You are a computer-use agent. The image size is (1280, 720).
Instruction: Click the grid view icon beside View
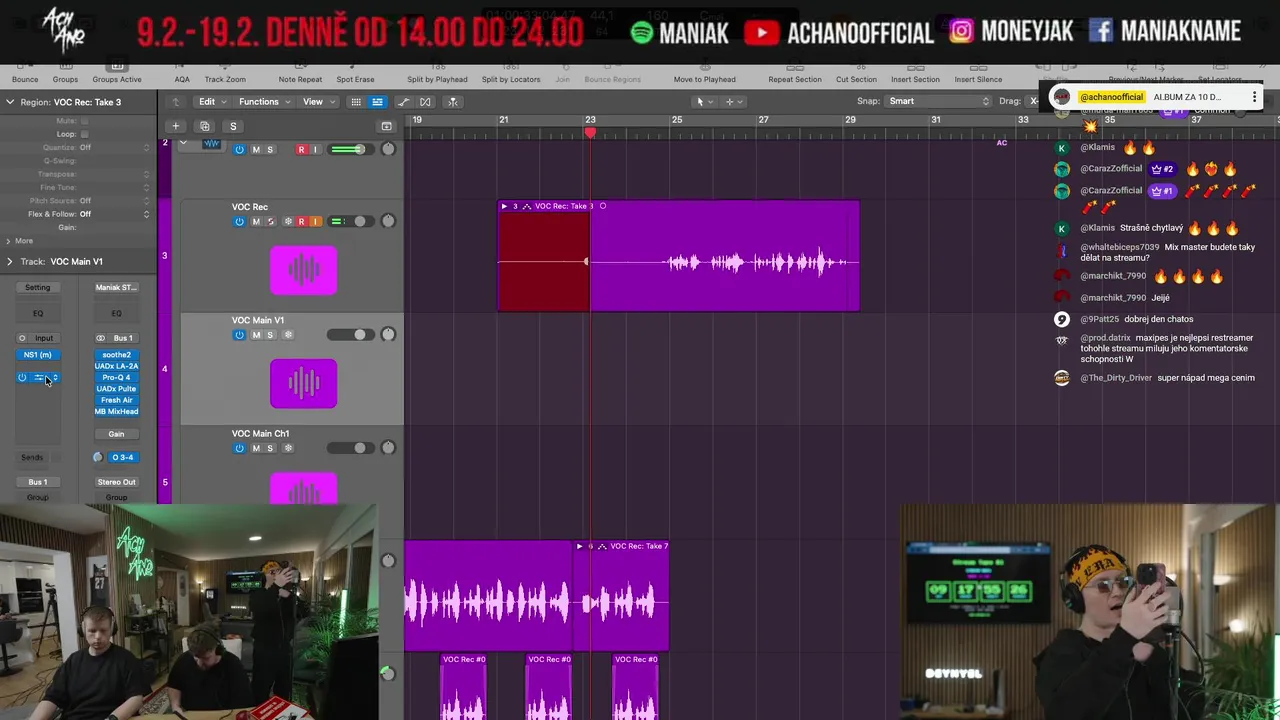point(355,101)
